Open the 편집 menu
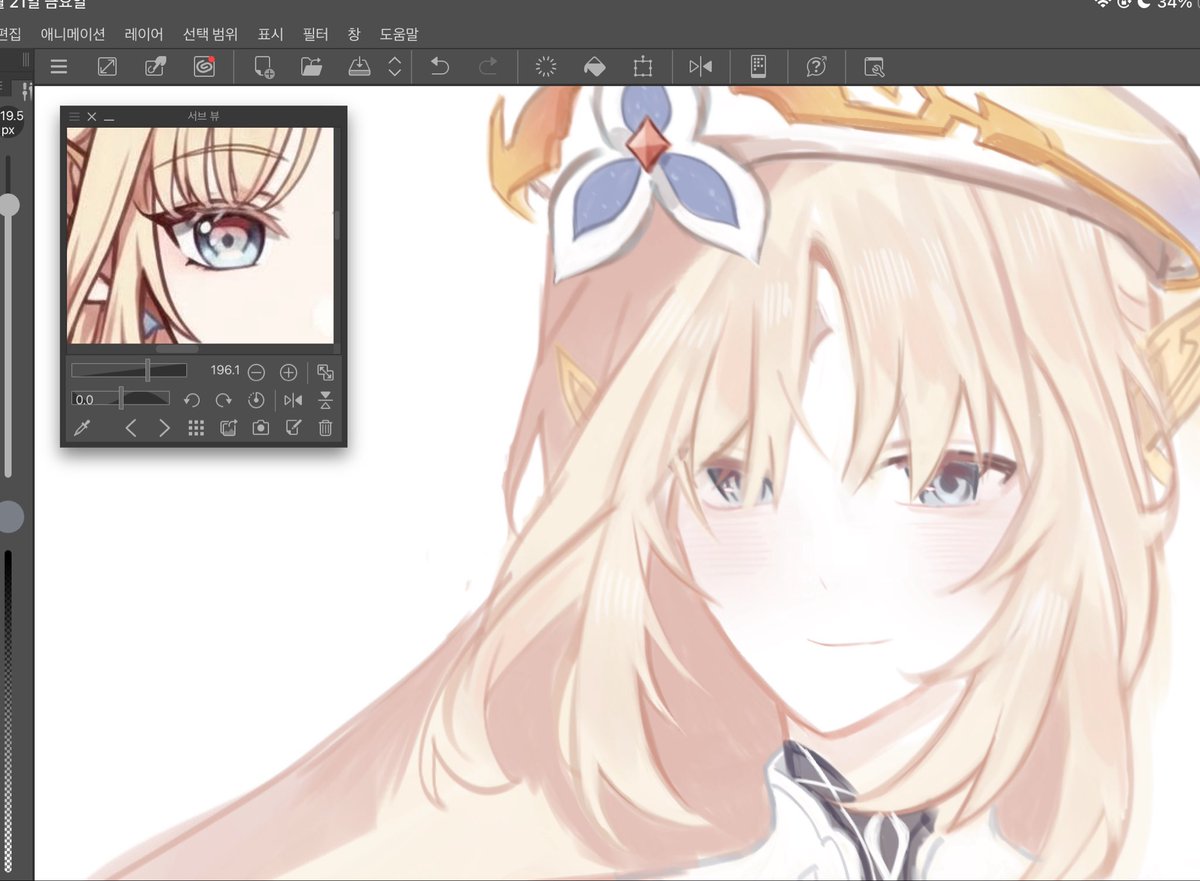The width and height of the screenshot is (1200, 881). [x=10, y=33]
